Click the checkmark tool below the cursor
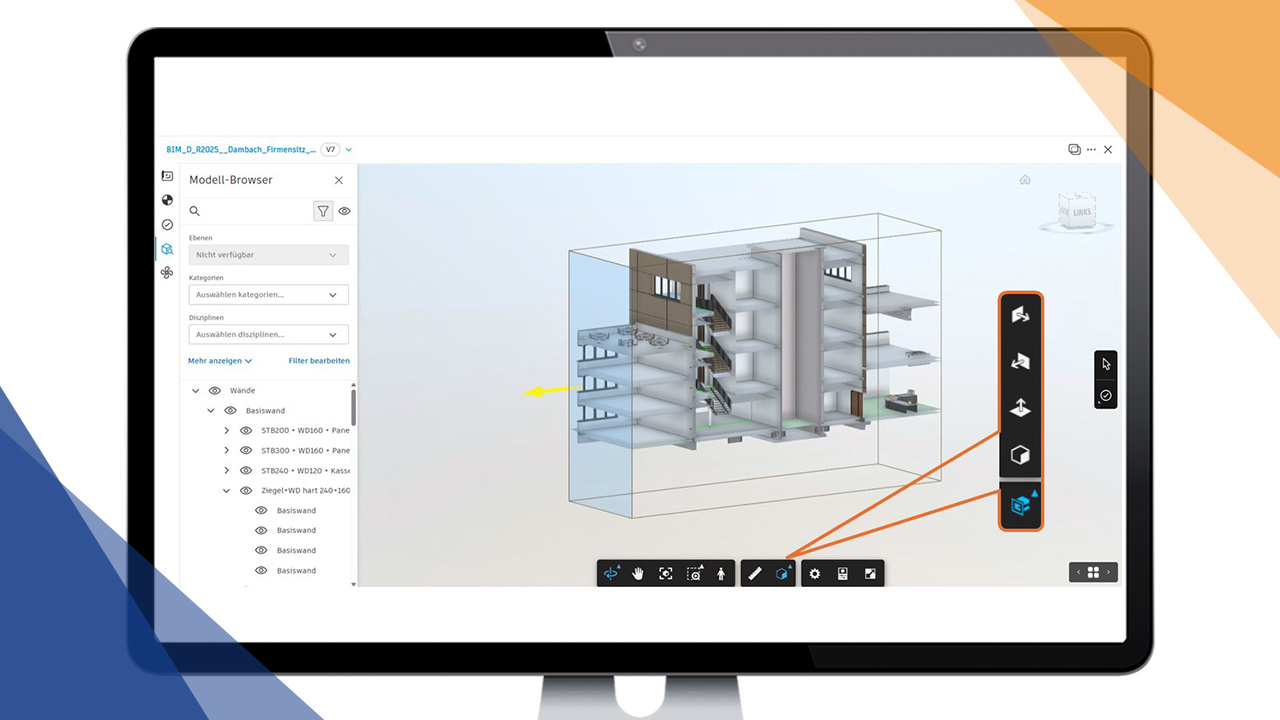 1106,396
